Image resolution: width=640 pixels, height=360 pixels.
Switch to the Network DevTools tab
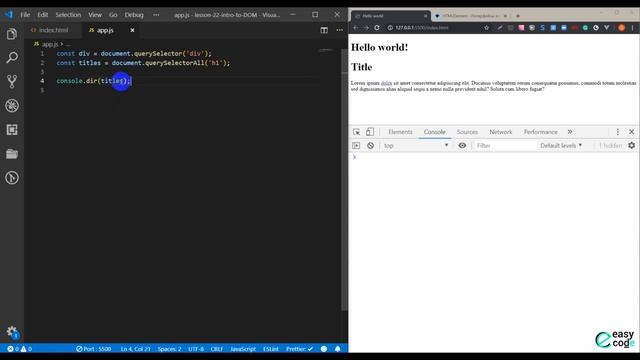(x=501, y=132)
